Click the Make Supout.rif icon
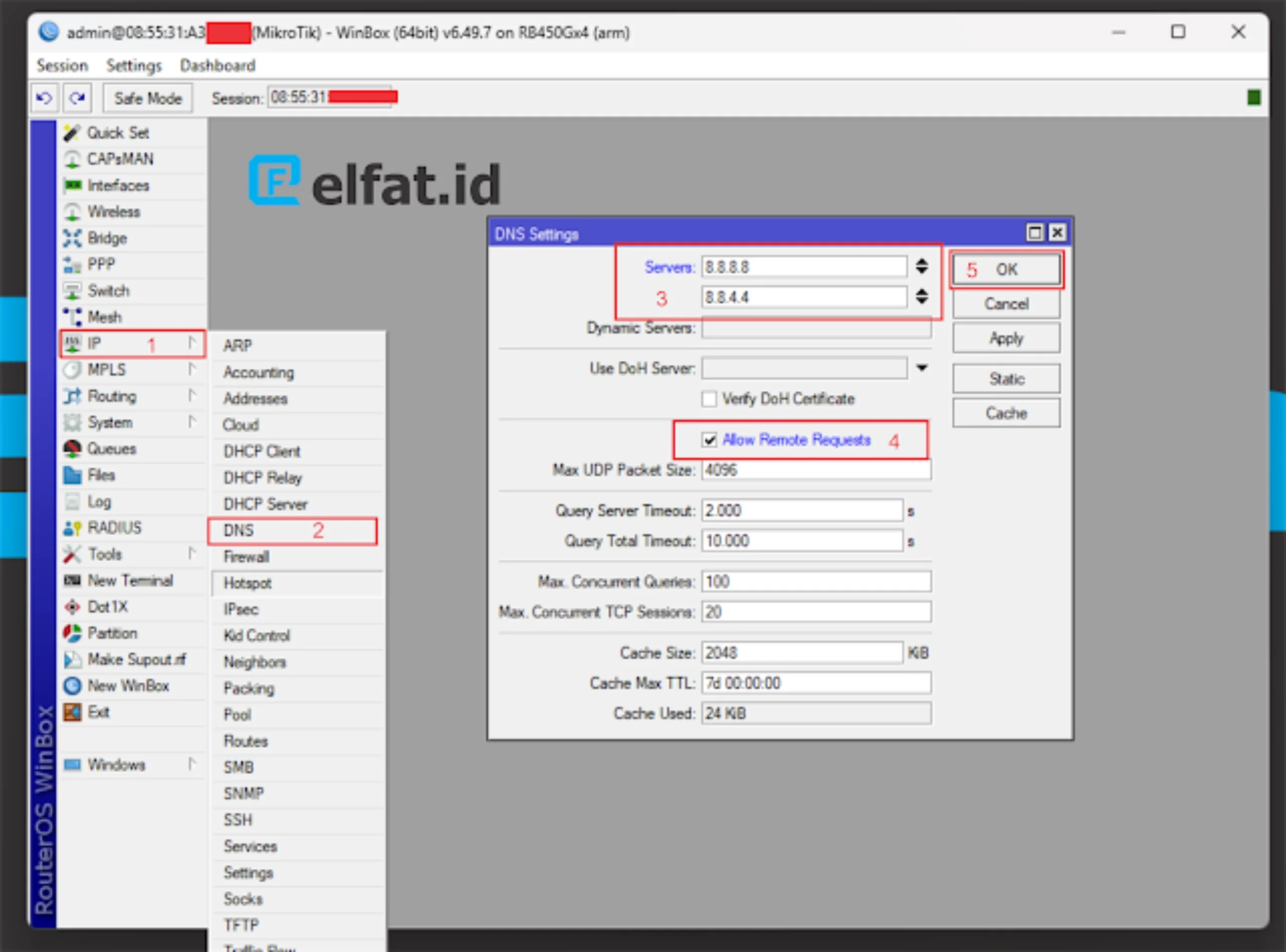Screen dimensions: 1286x952 pos(72,660)
